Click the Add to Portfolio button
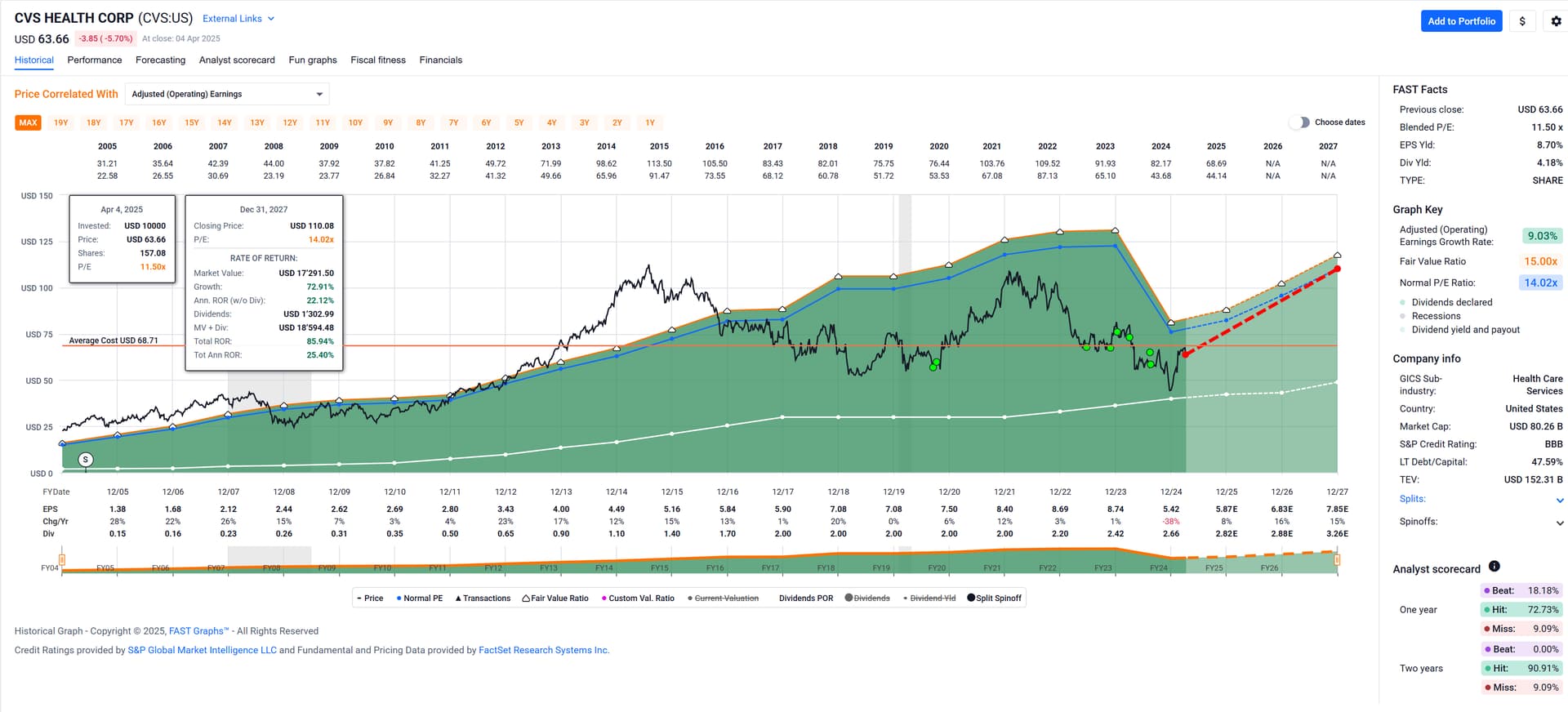Screen dimensions: 1568x712 [1461, 21]
